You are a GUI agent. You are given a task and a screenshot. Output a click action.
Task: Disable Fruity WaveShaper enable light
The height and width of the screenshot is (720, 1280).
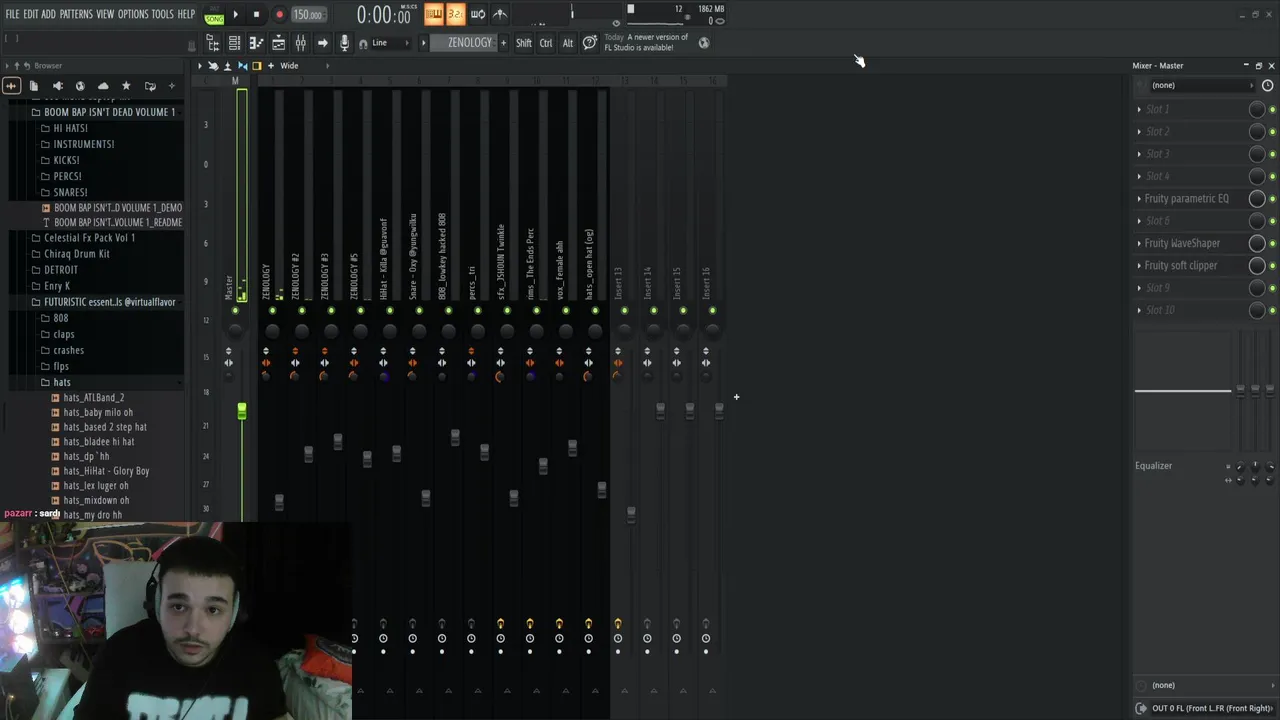tap(1272, 243)
